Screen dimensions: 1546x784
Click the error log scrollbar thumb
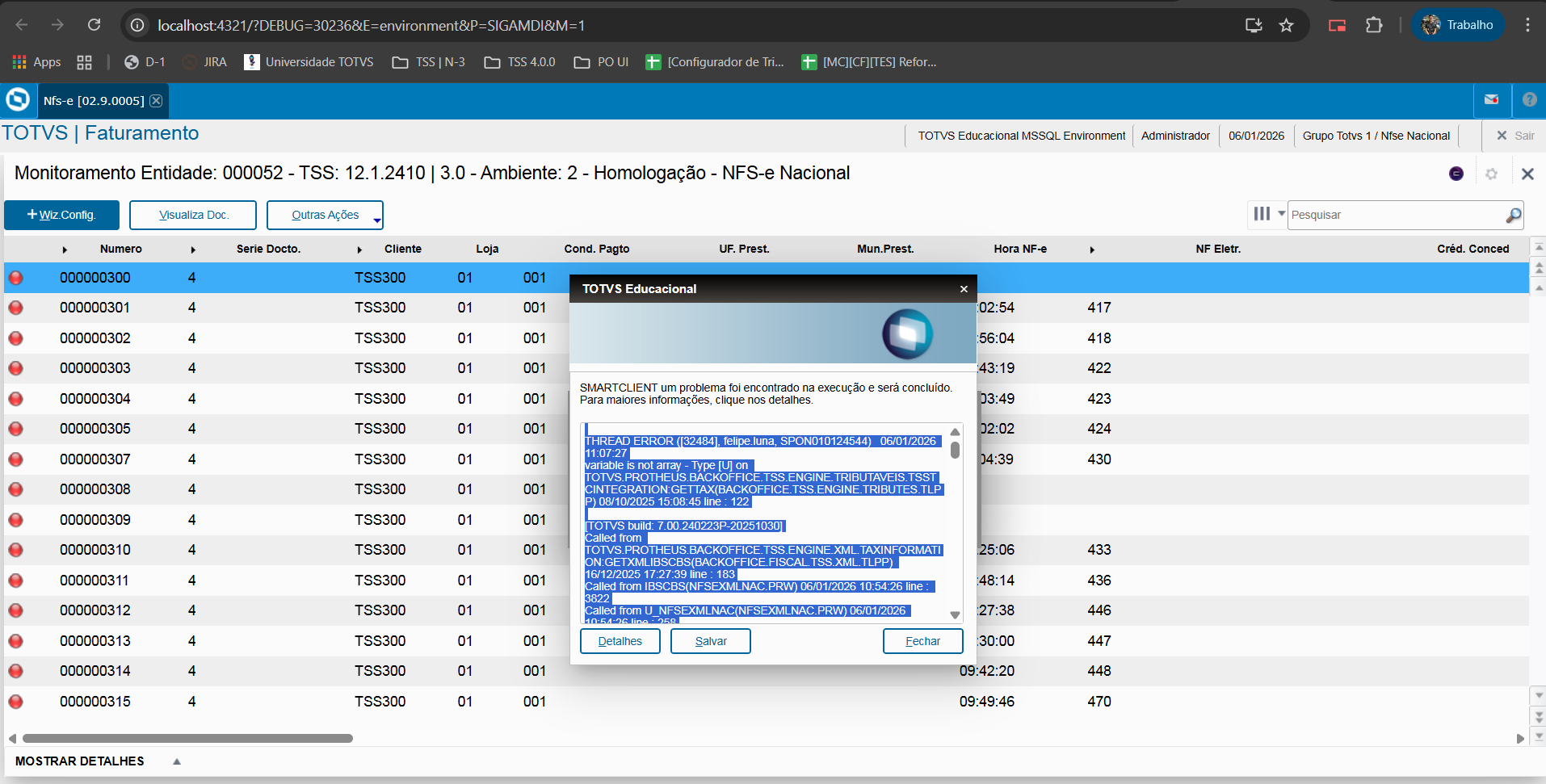click(x=955, y=450)
